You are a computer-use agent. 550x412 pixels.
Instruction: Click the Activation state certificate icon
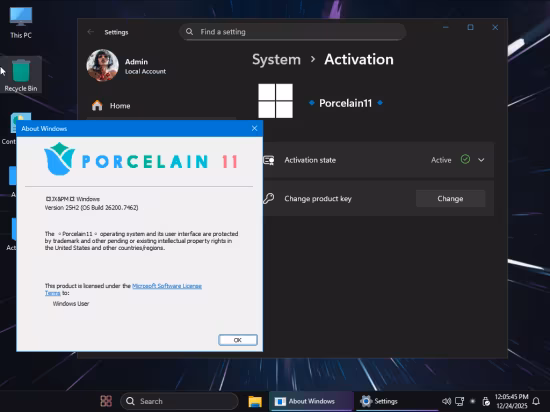pos(269,160)
